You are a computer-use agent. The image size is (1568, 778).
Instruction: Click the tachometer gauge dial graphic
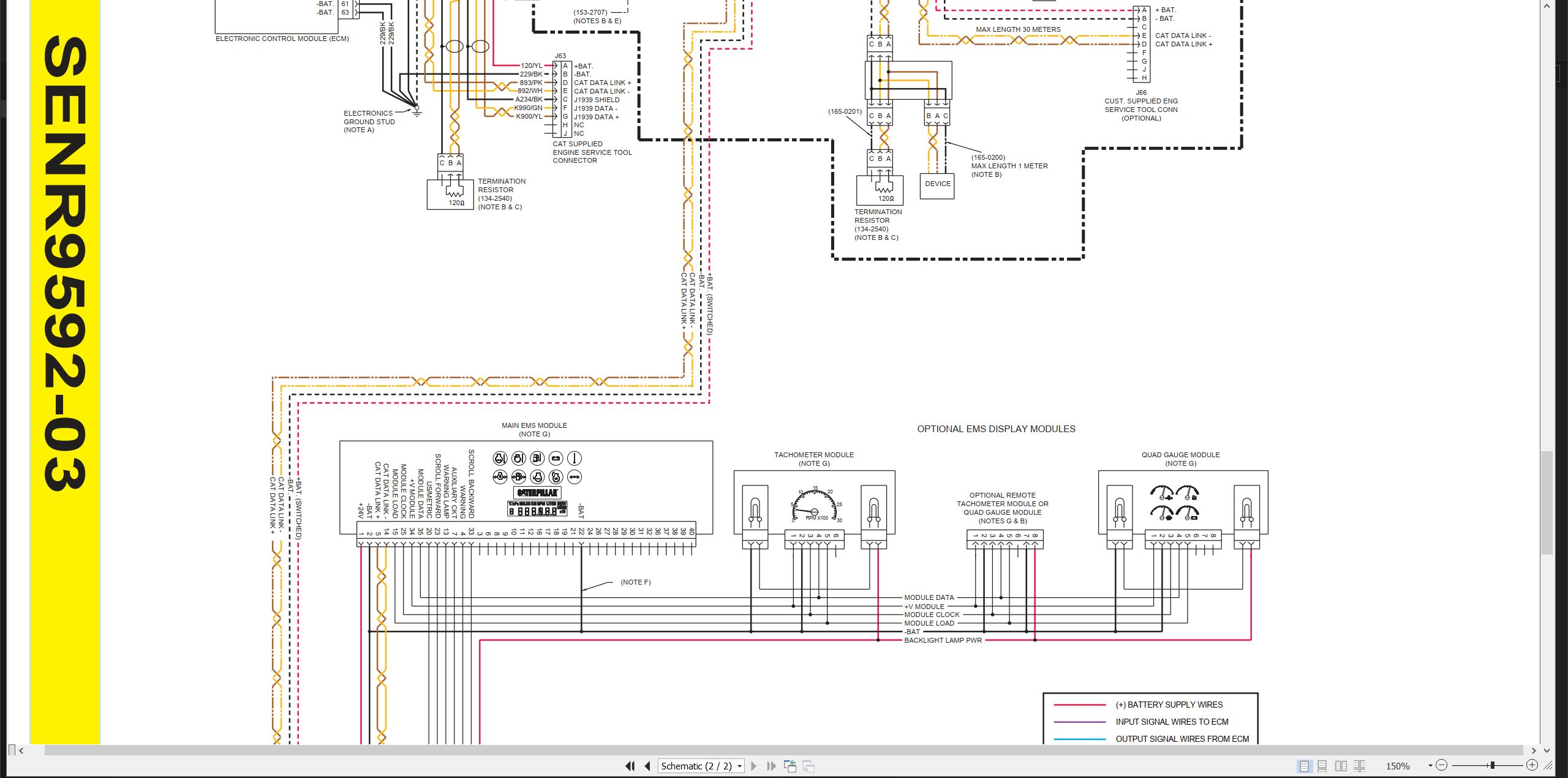pyautogui.click(x=815, y=505)
